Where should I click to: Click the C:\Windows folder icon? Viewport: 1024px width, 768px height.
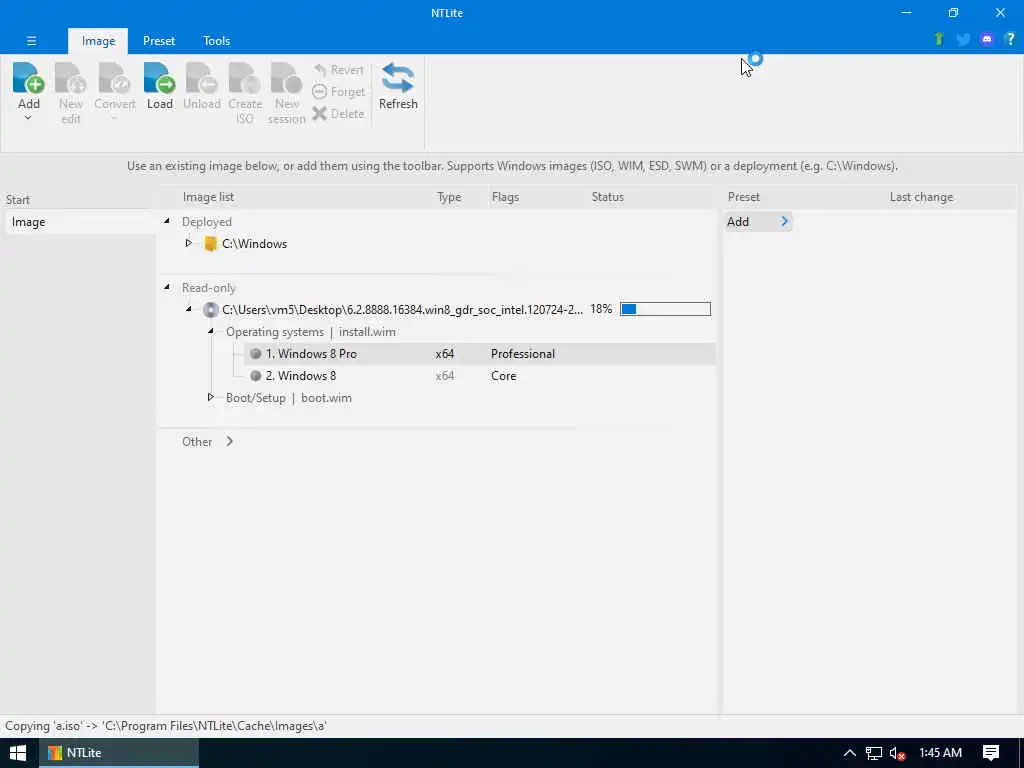pos(210,244)
